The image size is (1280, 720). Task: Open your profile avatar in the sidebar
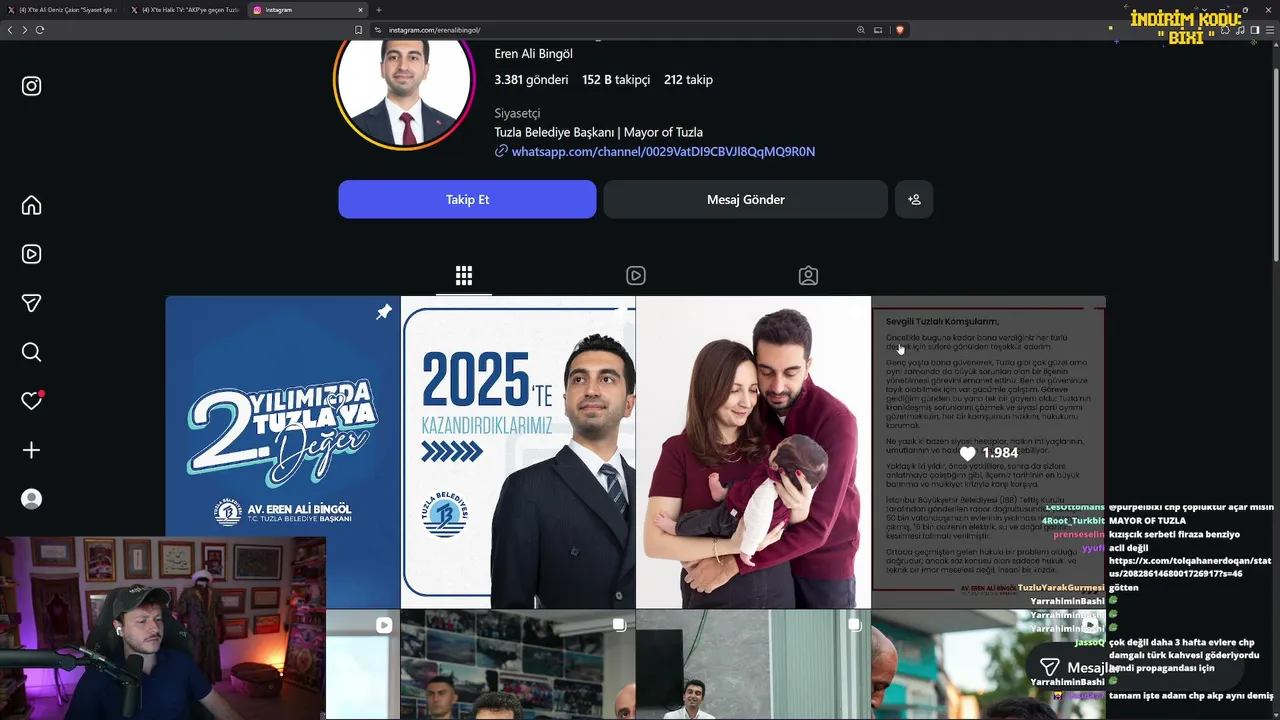(x=32, y=499)
